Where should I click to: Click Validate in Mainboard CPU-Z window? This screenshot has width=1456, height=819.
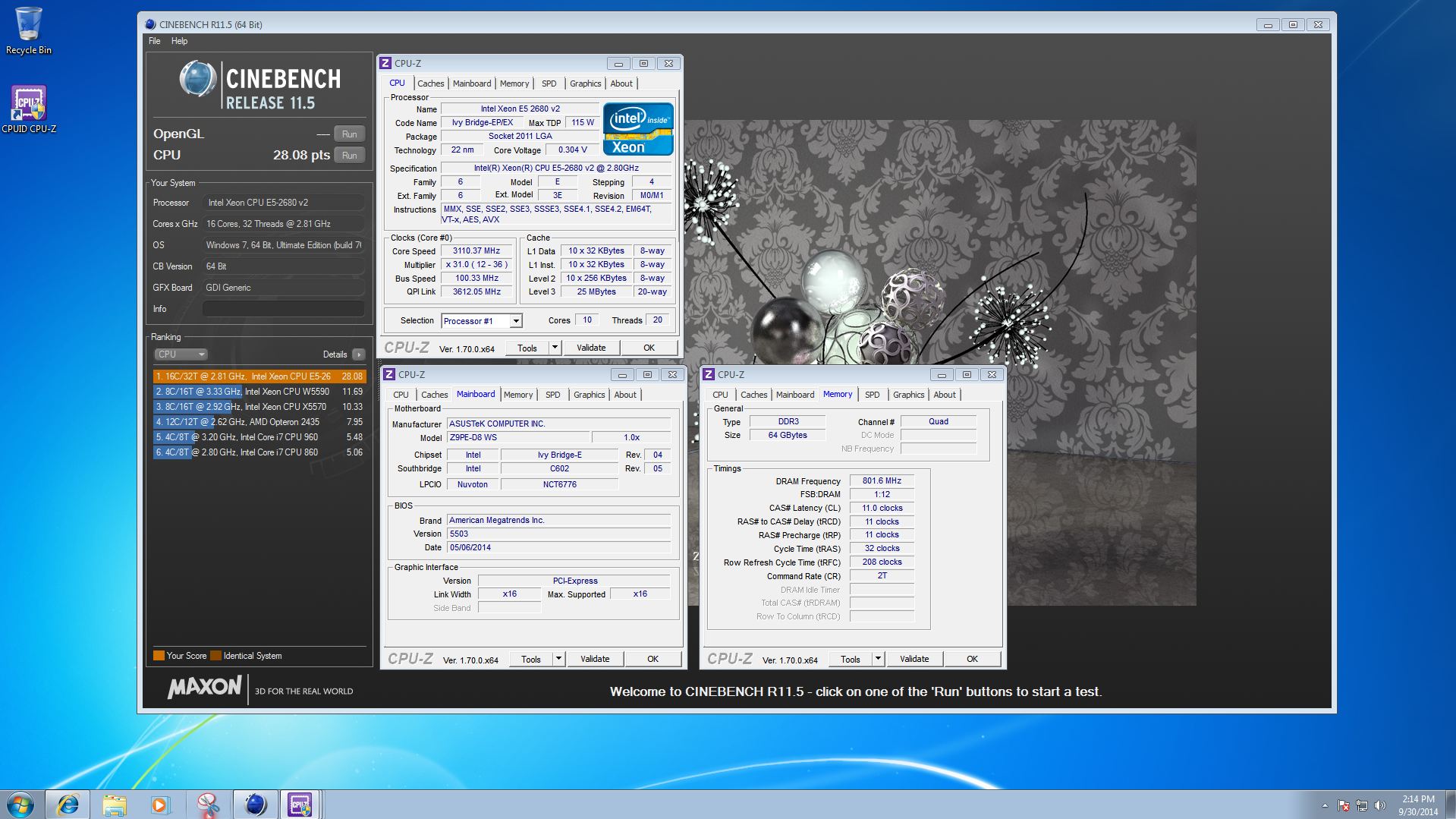(x=595, y=659)
